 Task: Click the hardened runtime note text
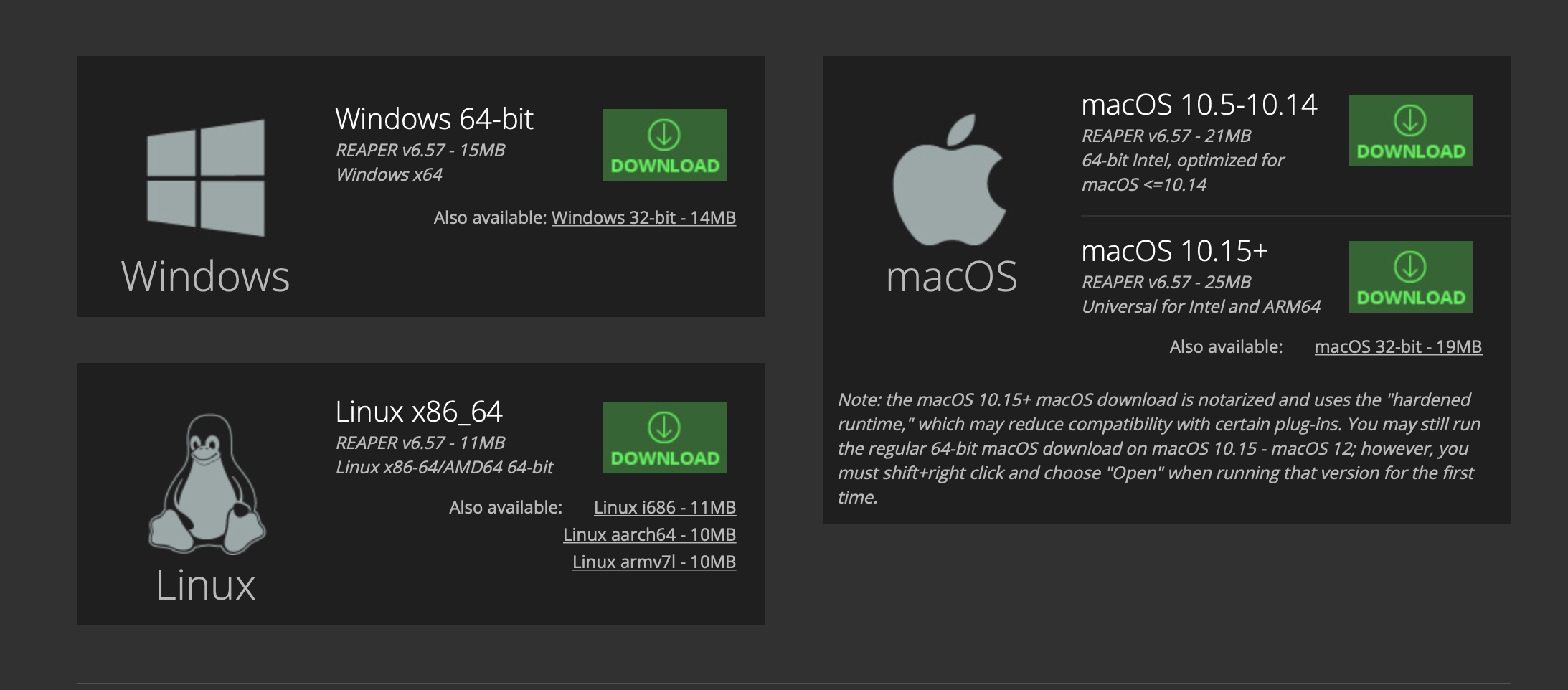point(1158,448)
